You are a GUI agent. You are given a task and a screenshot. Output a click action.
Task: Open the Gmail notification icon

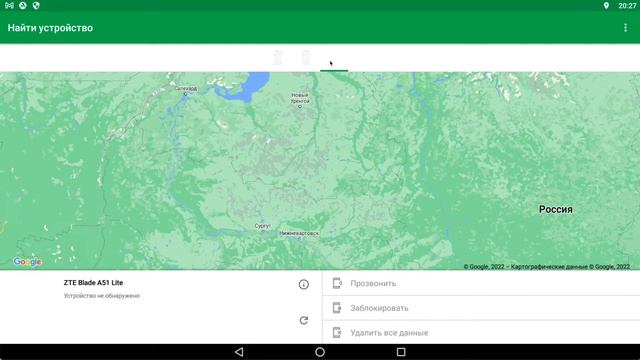click(9, 5)
